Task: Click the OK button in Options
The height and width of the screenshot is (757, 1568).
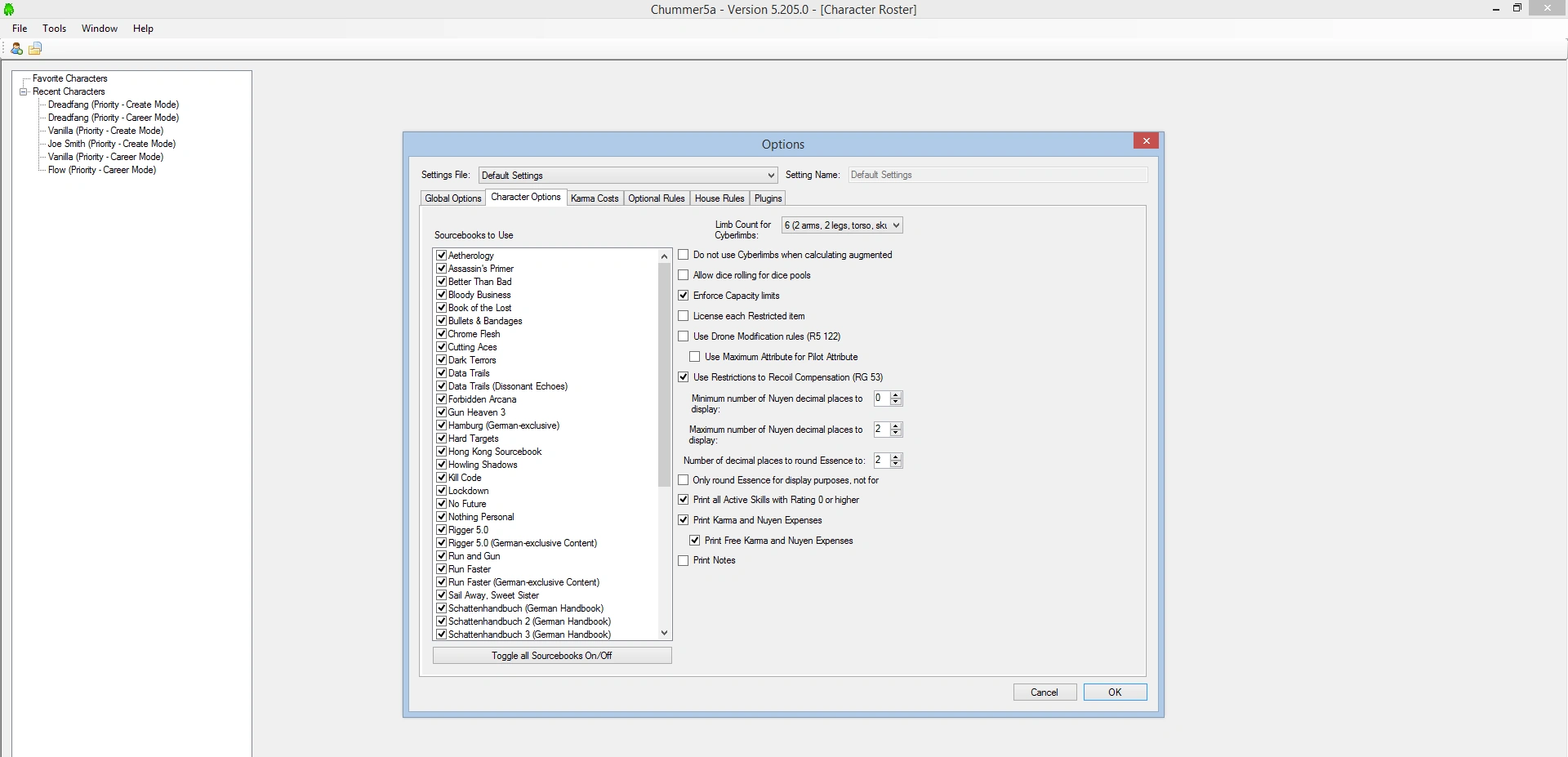Action: pos(1115,692)
